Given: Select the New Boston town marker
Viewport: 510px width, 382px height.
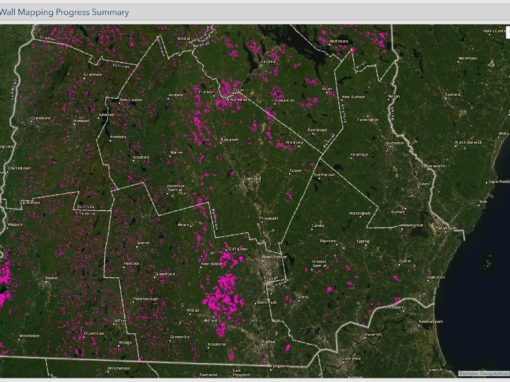Looking at the screenshot, I should coord(201,267).
